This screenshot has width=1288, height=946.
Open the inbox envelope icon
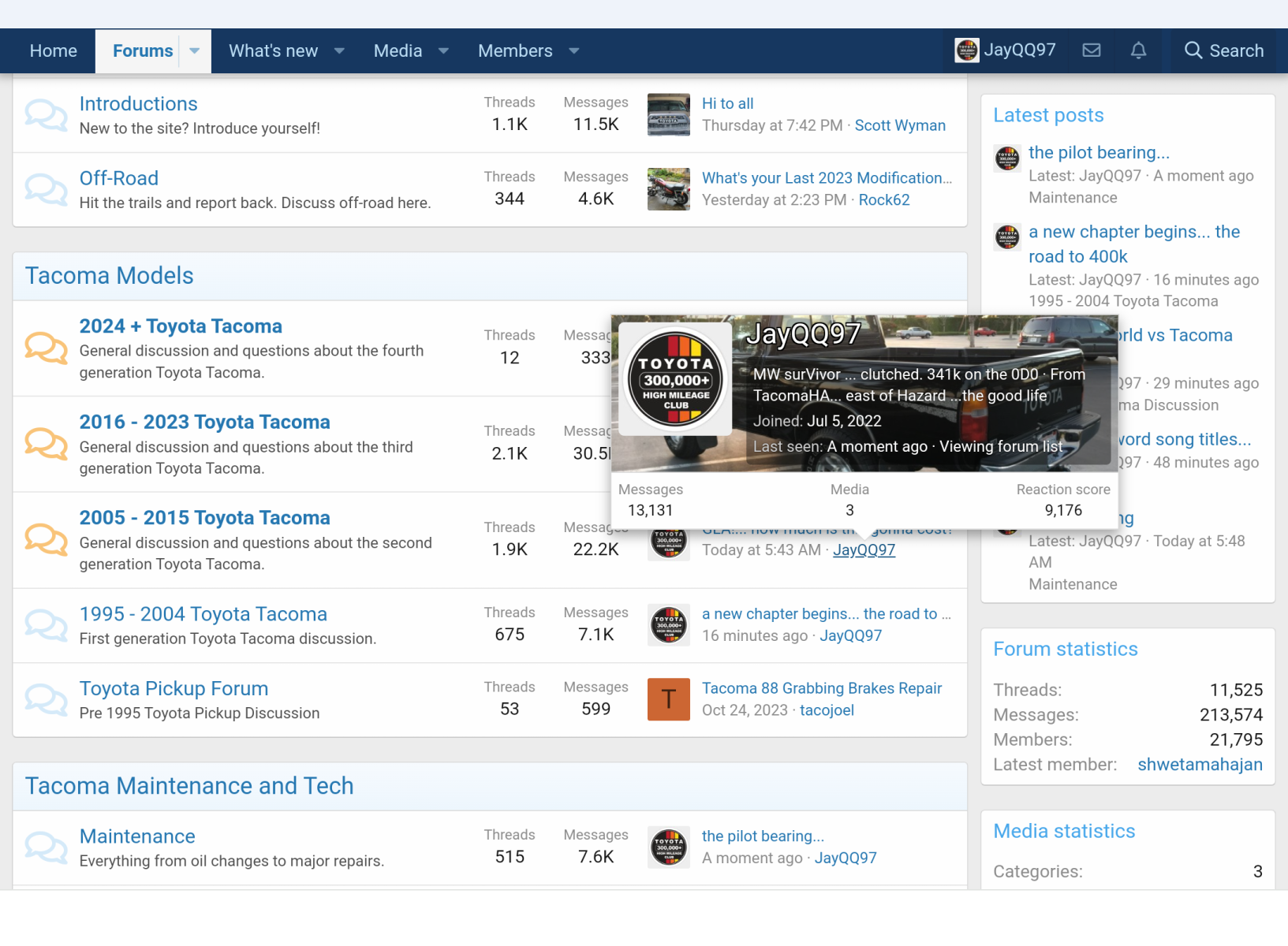pos(1092,50)
